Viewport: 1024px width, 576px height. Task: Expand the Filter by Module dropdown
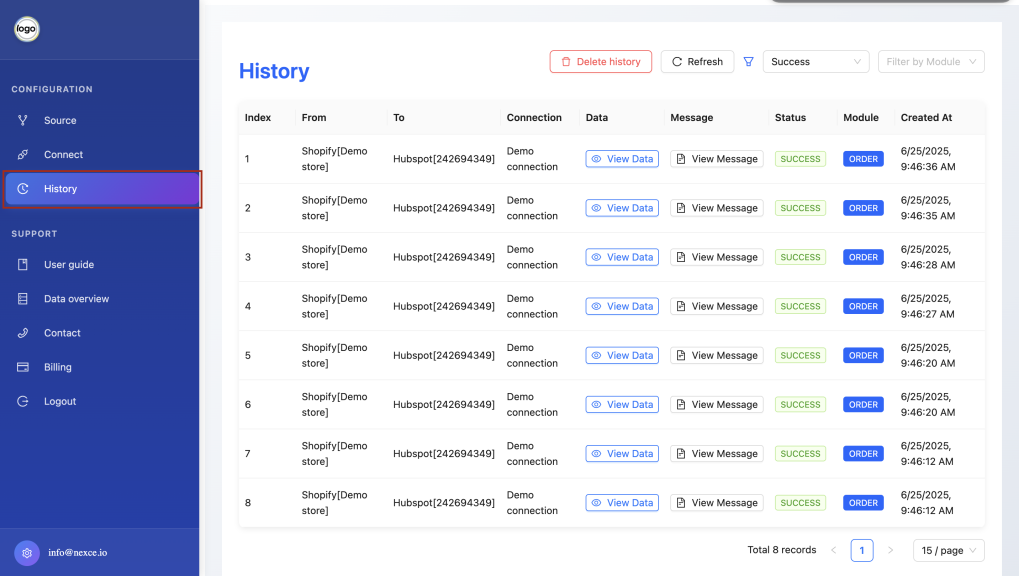[x=931, y=61]
